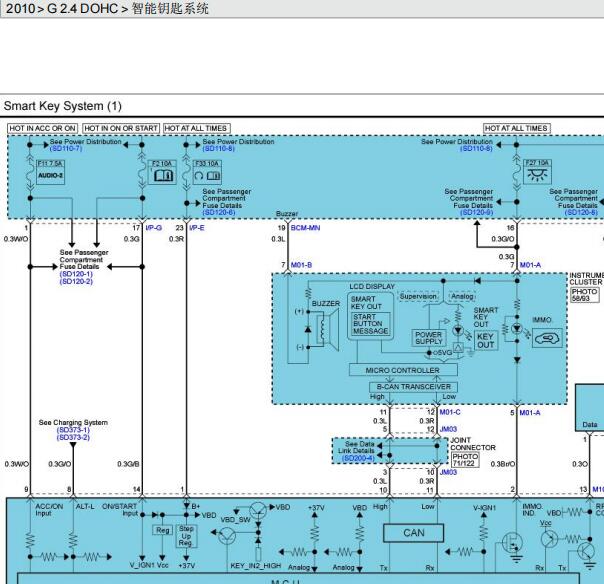The width and height of the screenshot is (604, 584).
Task: Click the buzzer speaker symbol in cluster
Action: (327, 330)
